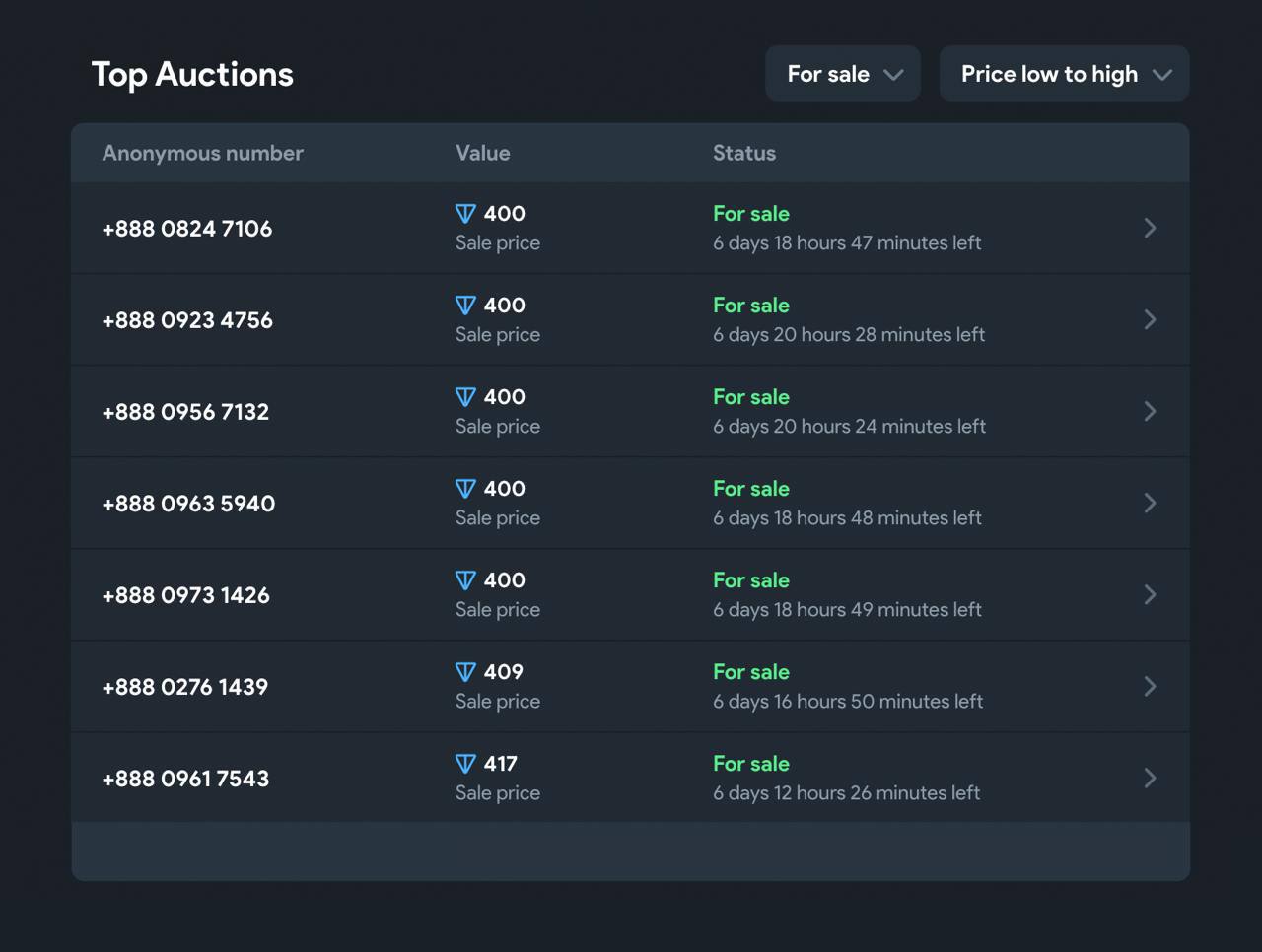Click "6 days 18 hours 47 minutes left"
1262x952 pixels.
[847, 243]
